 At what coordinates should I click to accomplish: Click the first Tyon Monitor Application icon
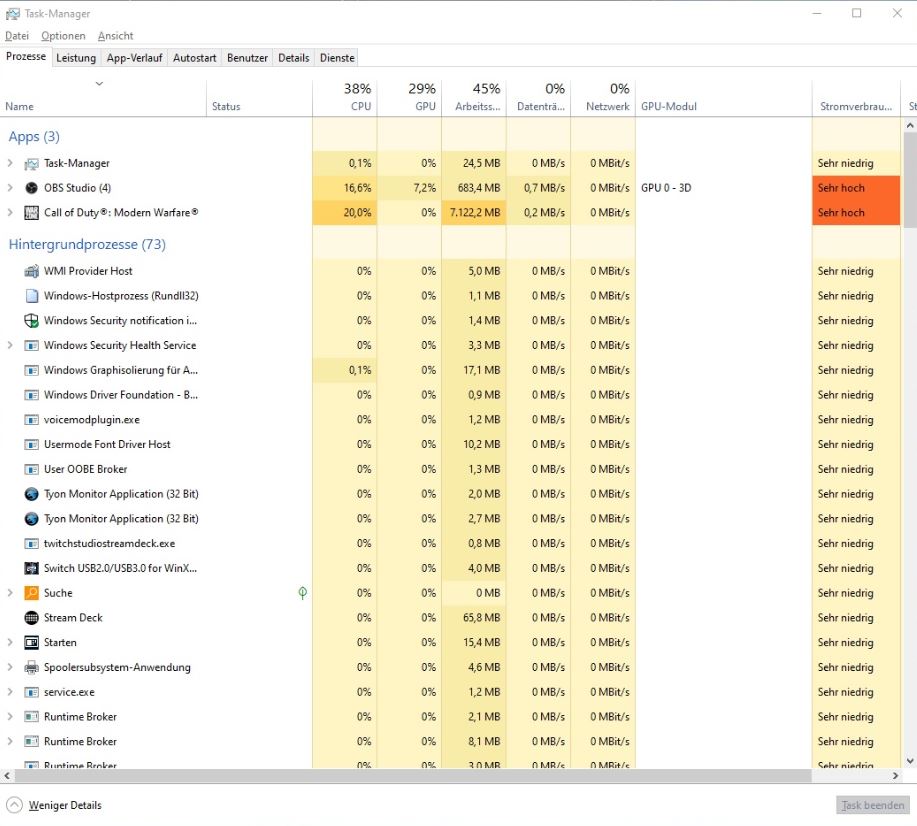point(31,494)
